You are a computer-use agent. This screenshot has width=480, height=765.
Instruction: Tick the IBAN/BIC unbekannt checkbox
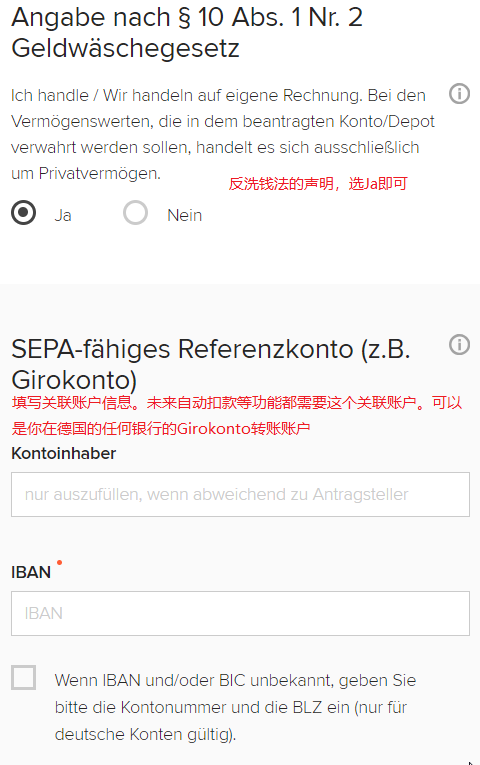point(23,677)
